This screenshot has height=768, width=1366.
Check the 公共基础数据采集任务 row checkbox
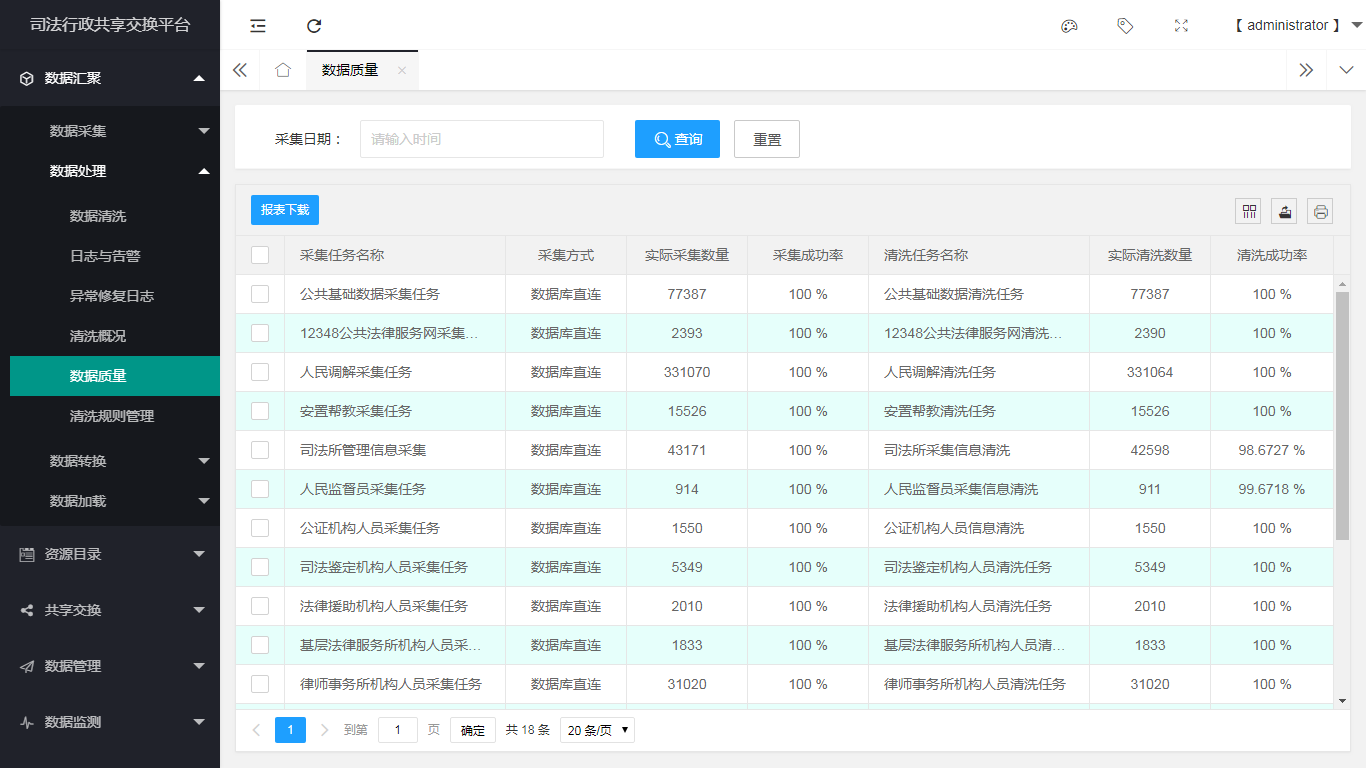point(260,294)
